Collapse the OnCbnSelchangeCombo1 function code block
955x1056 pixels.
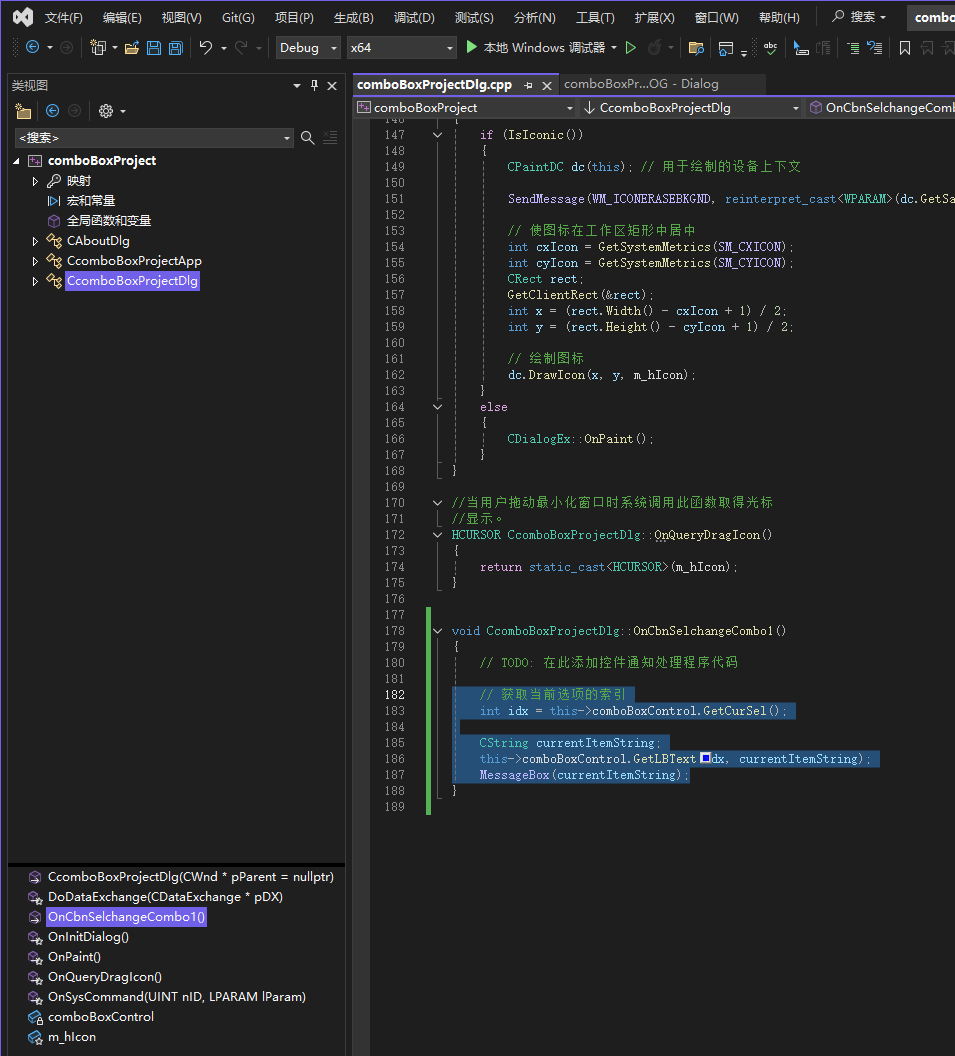click(x=437, y=631)
